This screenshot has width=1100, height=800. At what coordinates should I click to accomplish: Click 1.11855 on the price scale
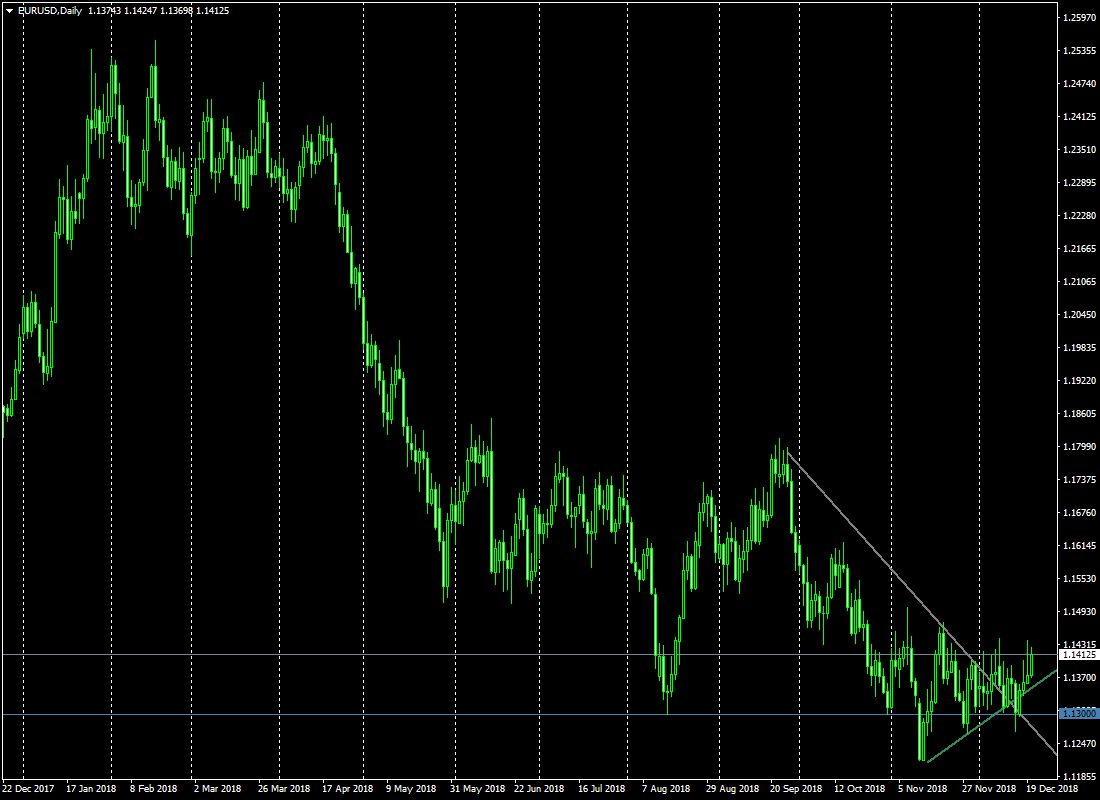[x=1079, y=776]
